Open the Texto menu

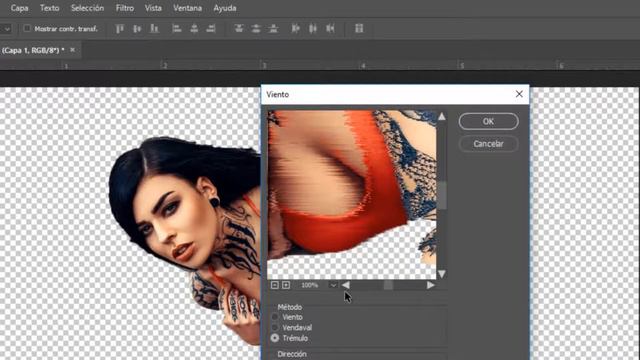click(x=49, y=8)
